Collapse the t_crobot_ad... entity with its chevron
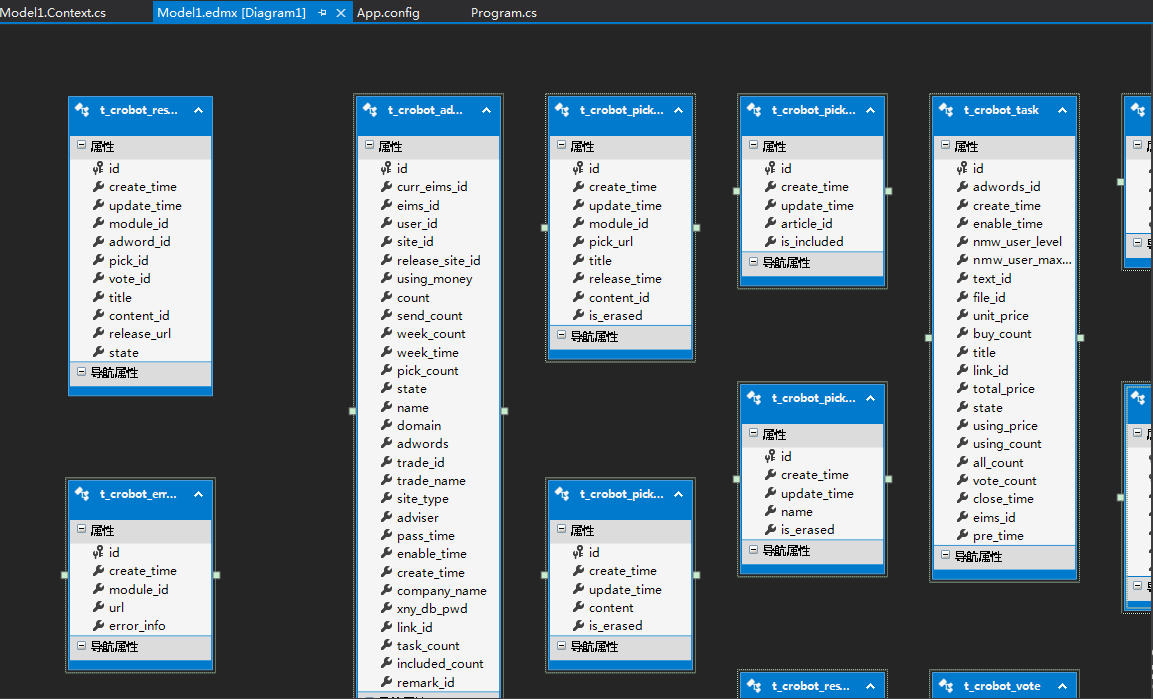The height and width of the screenshot is (699, 1153). click(x=486, y=110)
